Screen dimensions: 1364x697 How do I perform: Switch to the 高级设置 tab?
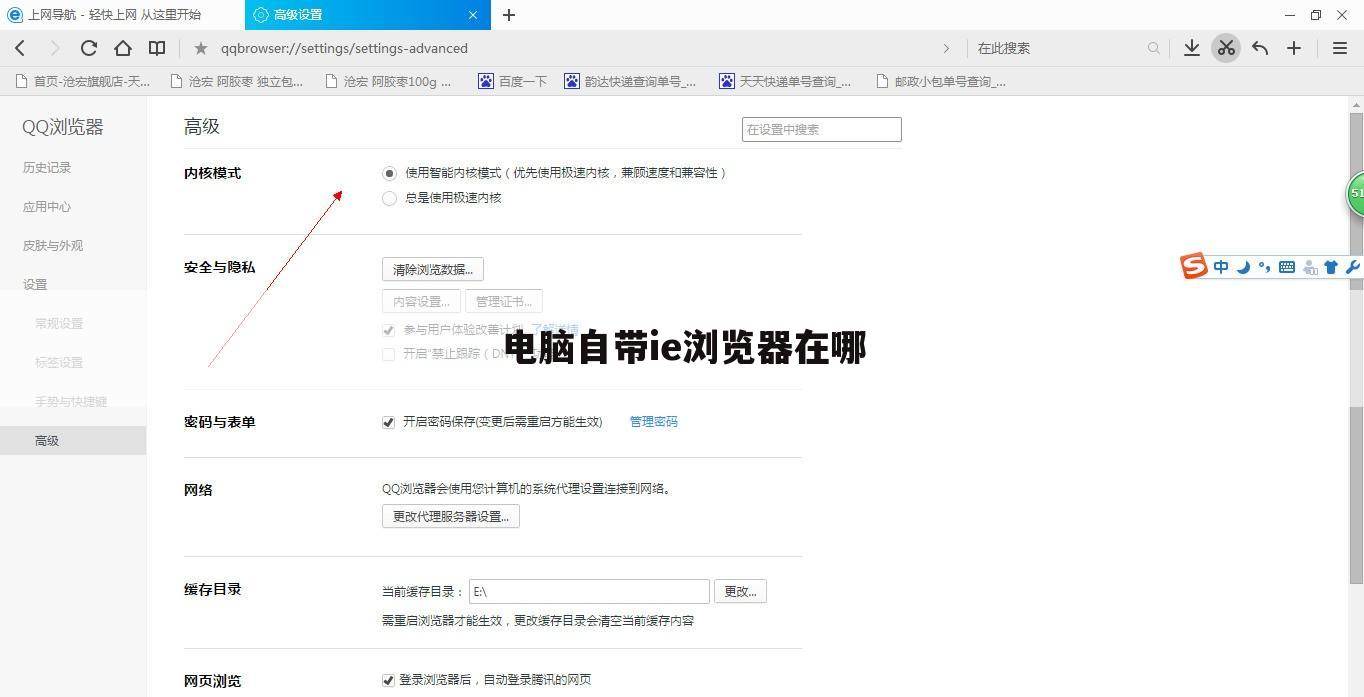[366, 15]
